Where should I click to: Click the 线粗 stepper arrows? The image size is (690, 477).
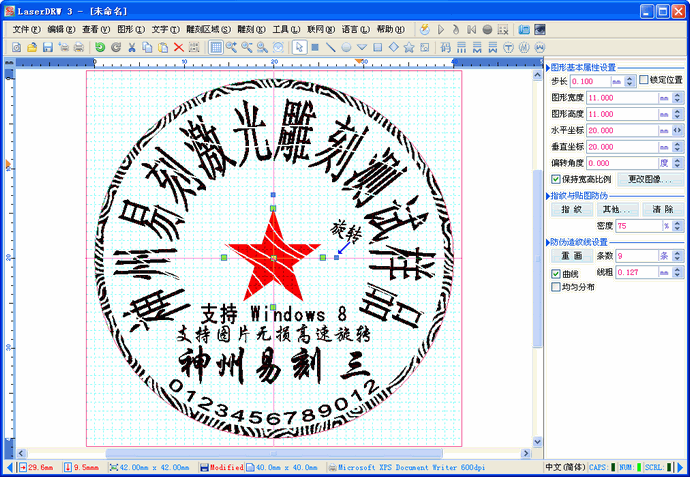click(x=678, y=272)
